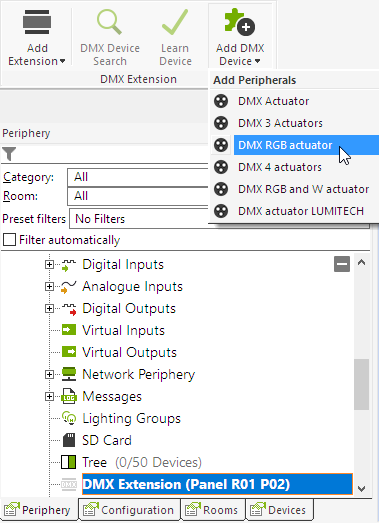This screenshot has width=379, height=523.
Task: Open the Category dropdown set to All
Action: pyautogui.click(x=137, y=177)
